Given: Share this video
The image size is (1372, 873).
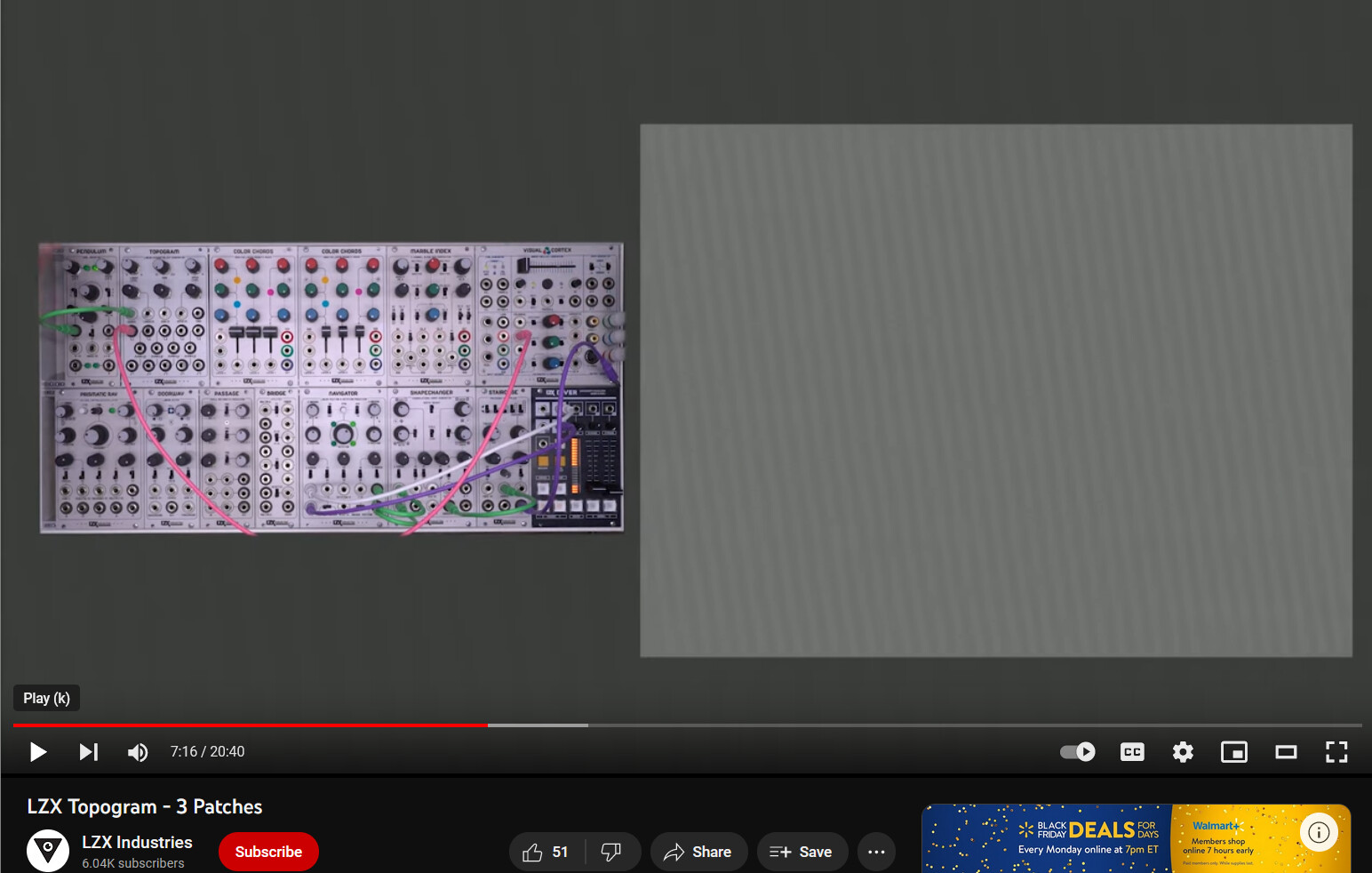Looking at the screenshot, I should click(x=698, y=852).
